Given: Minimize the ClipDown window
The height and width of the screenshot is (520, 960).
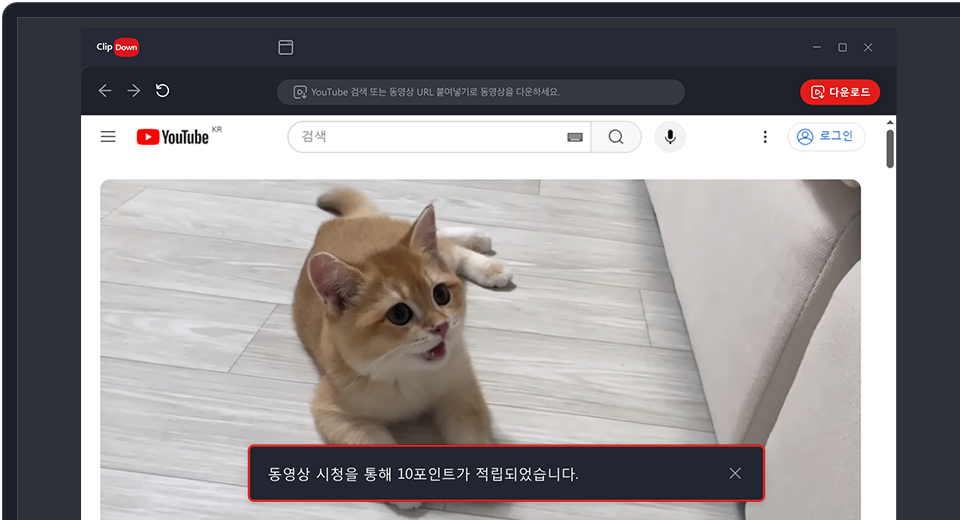Looking at the screenshot, I should [x=817, y=47].
